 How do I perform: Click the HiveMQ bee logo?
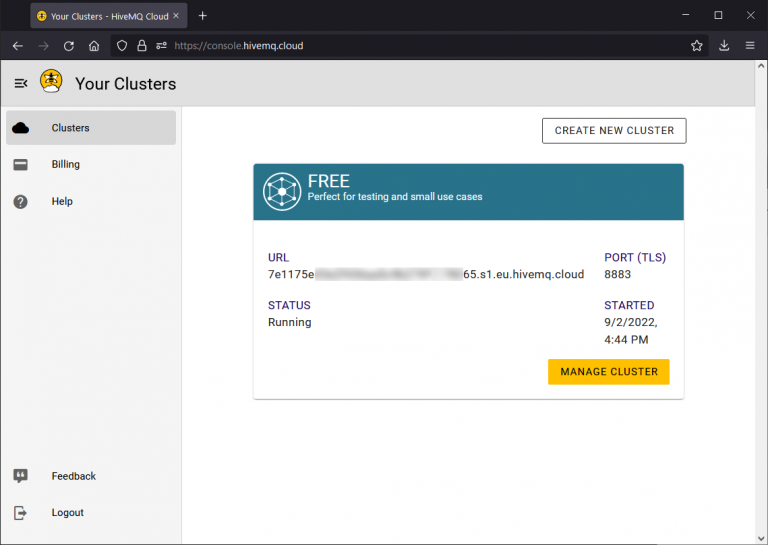coord(51,82)
